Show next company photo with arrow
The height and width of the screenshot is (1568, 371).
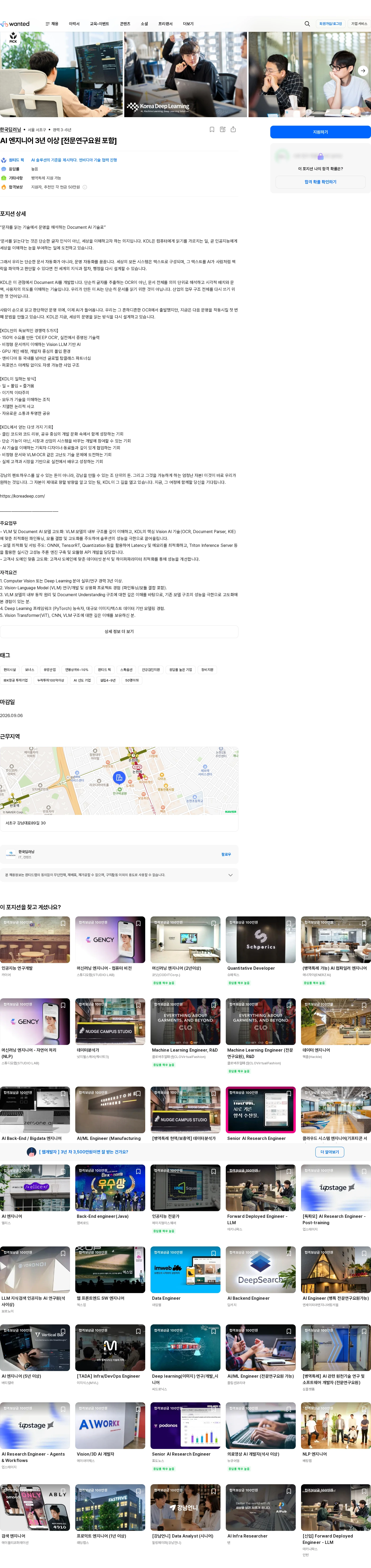363,71
